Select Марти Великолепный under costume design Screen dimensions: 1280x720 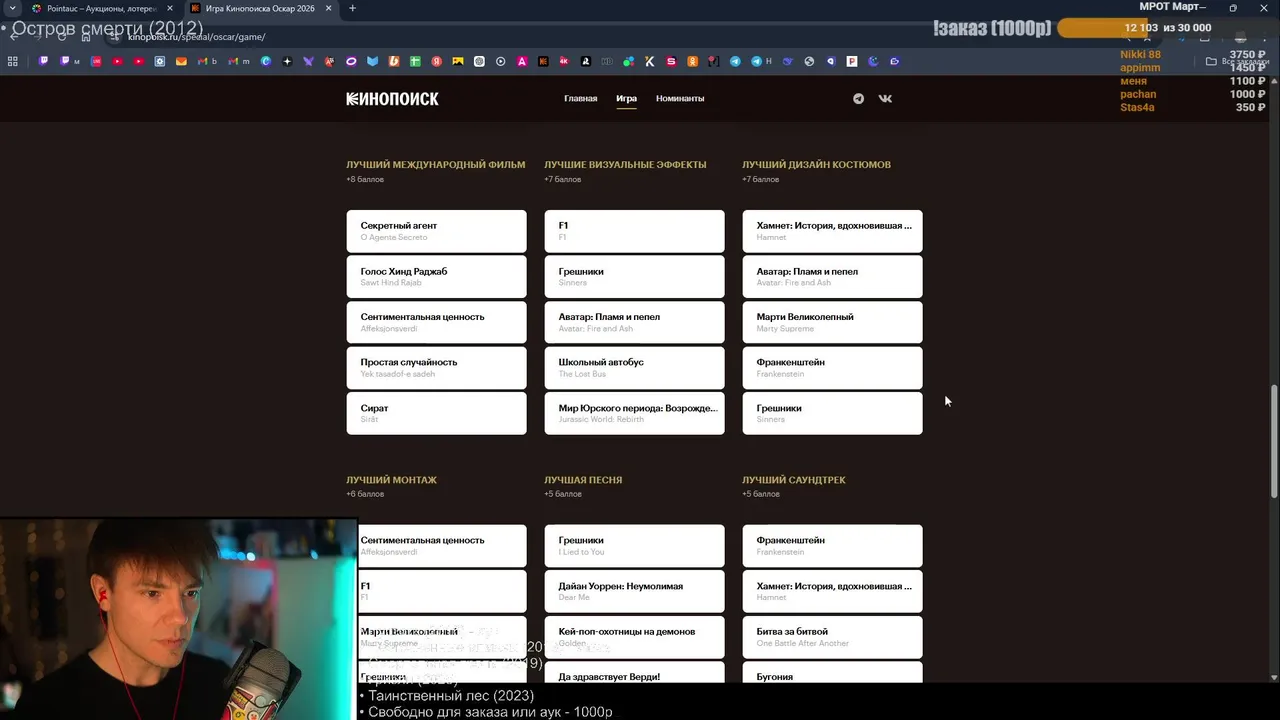point(832,322)
